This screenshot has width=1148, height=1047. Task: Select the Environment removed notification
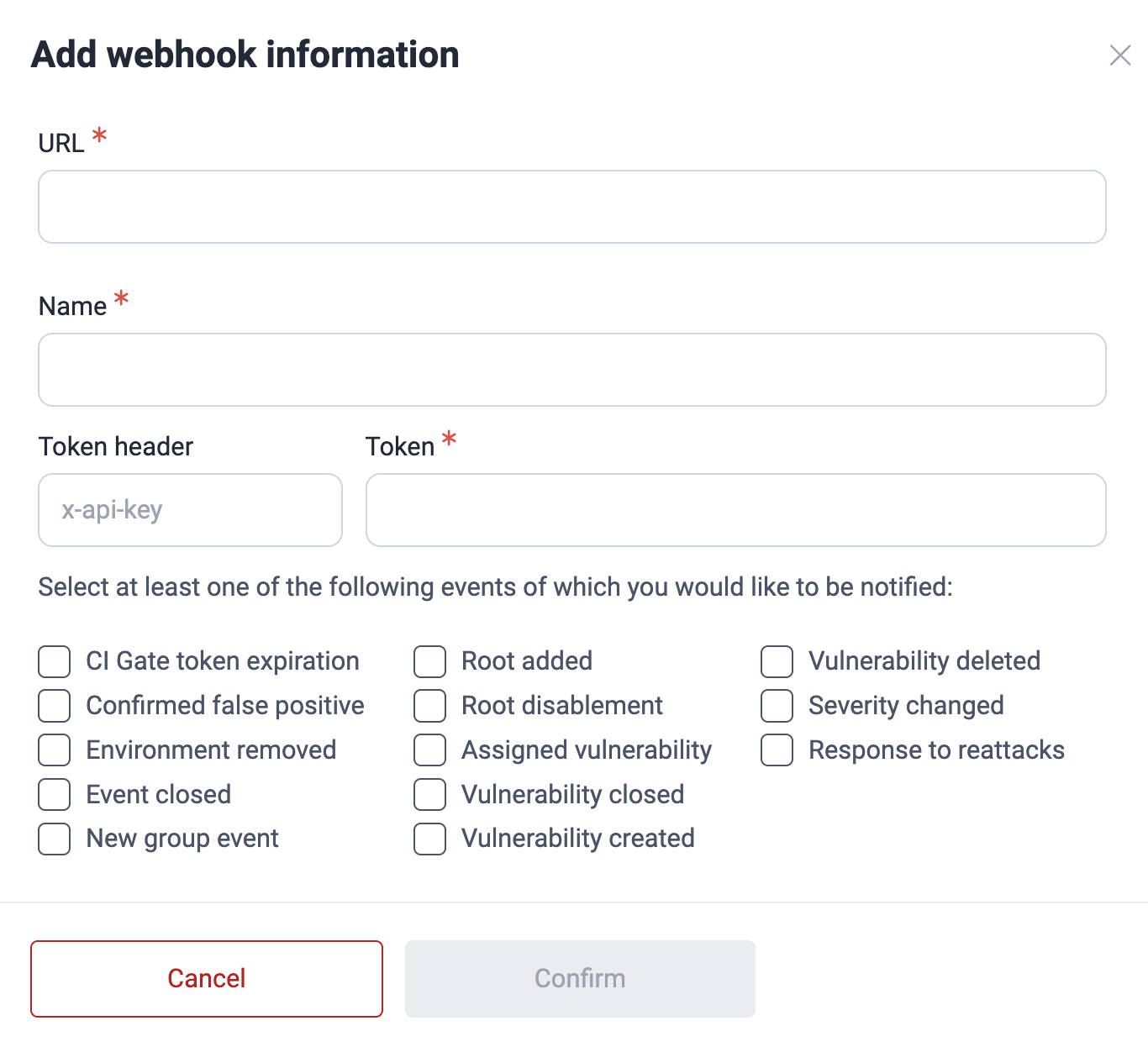pos(54,750)
